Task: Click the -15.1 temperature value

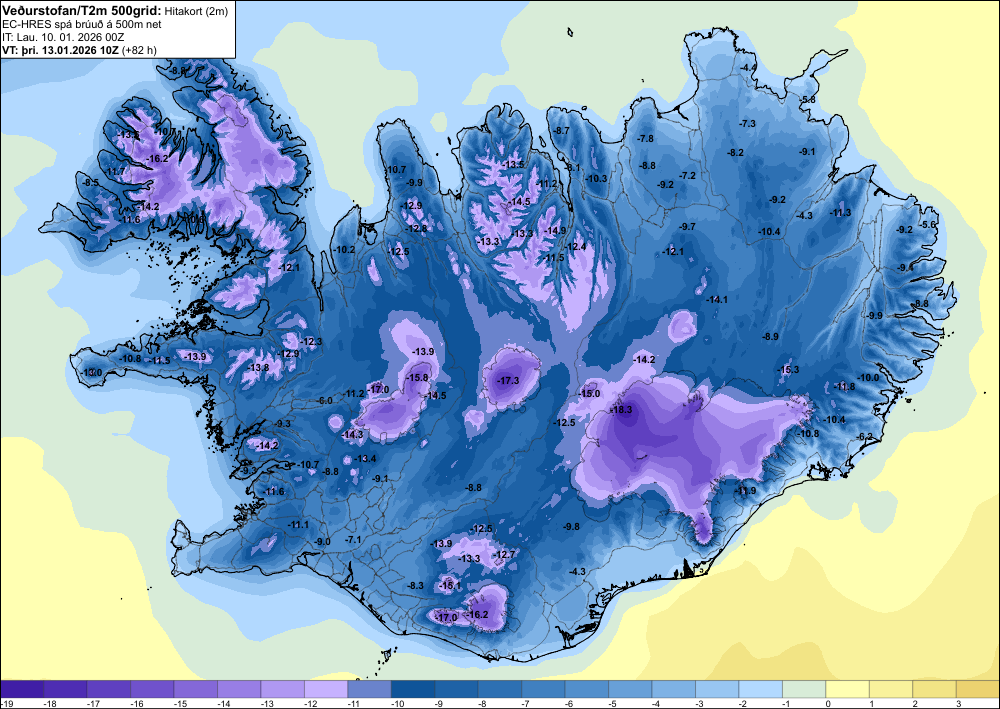Action: [450, 585]
